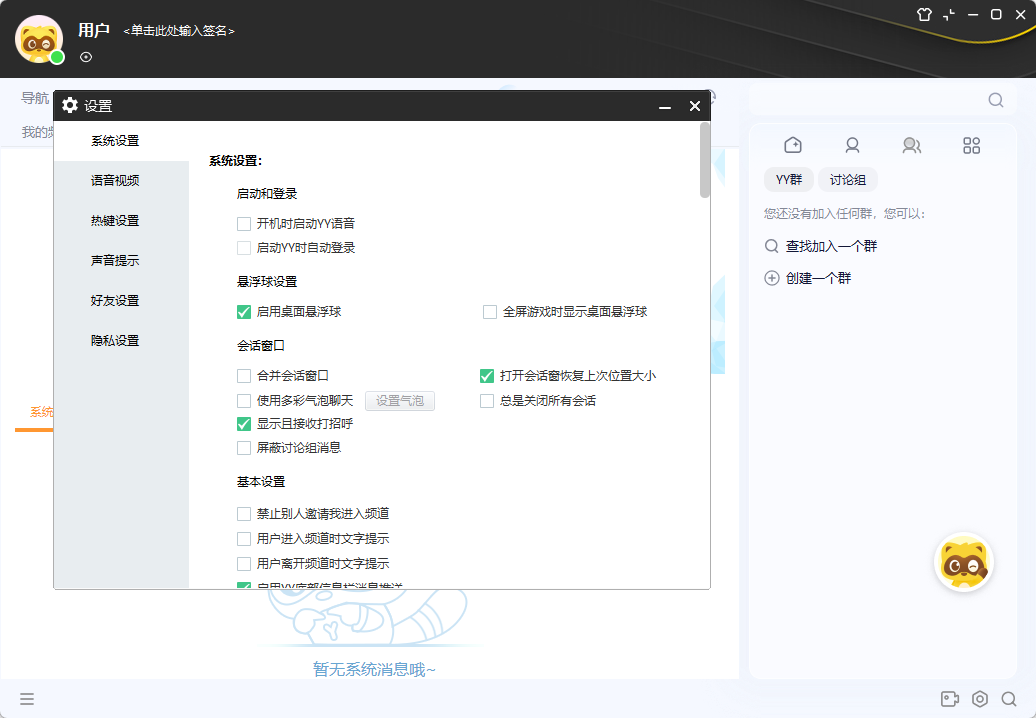Click the user avatar picture
1036x718 pixels.
[39, 39]
